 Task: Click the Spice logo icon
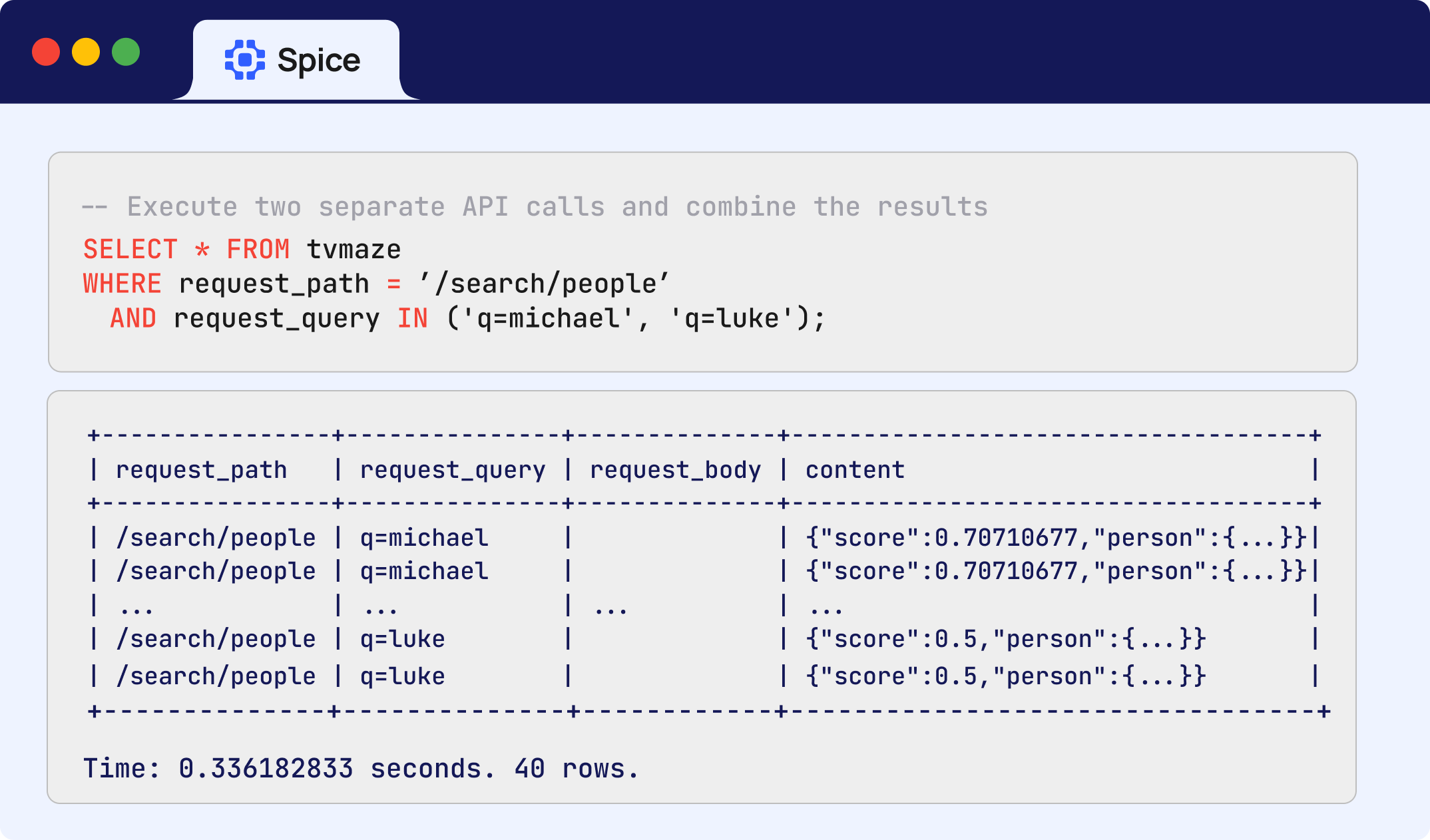pyautogui.click(x=244, y=60)
